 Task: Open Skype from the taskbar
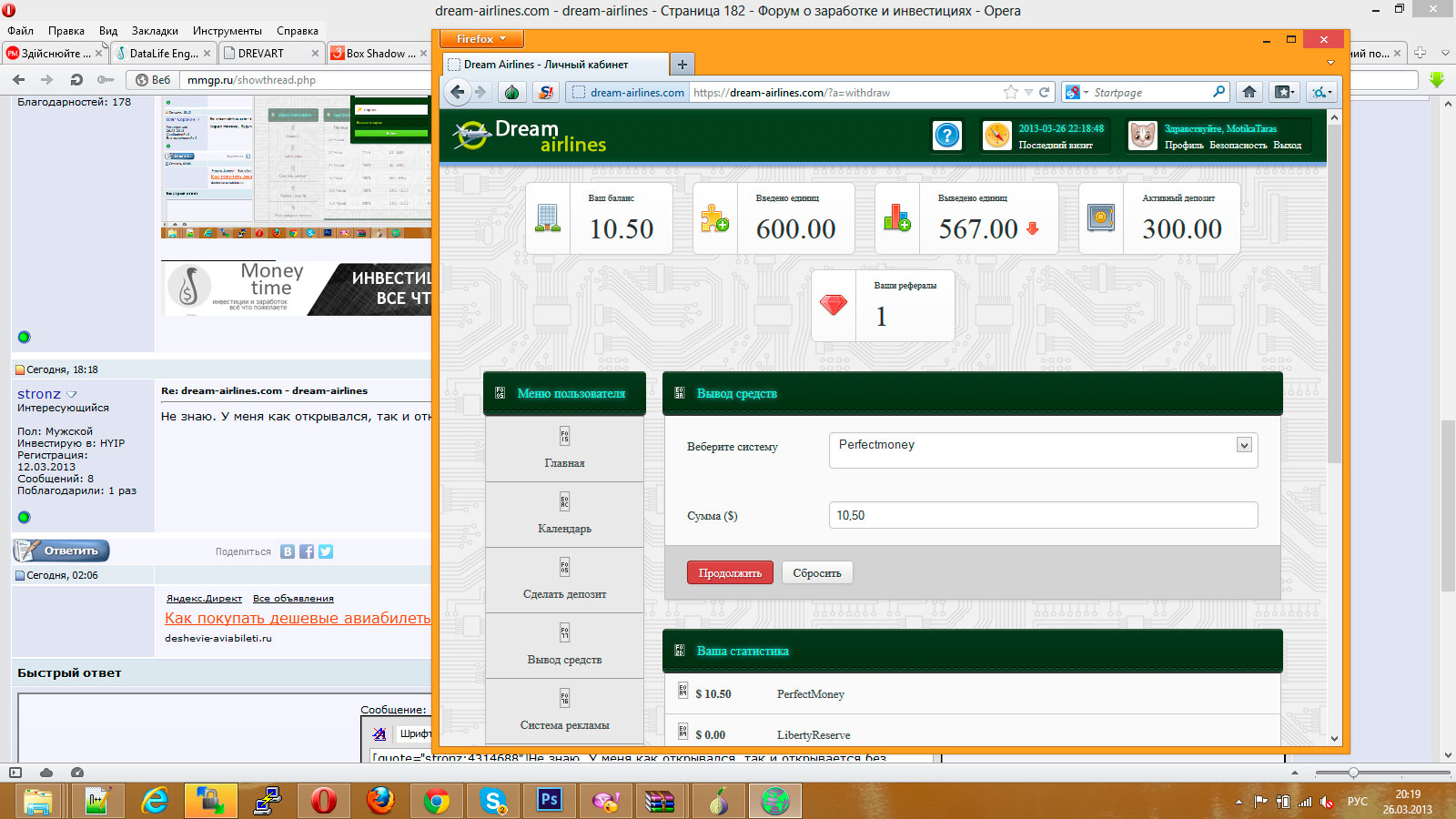pos(493,801)
